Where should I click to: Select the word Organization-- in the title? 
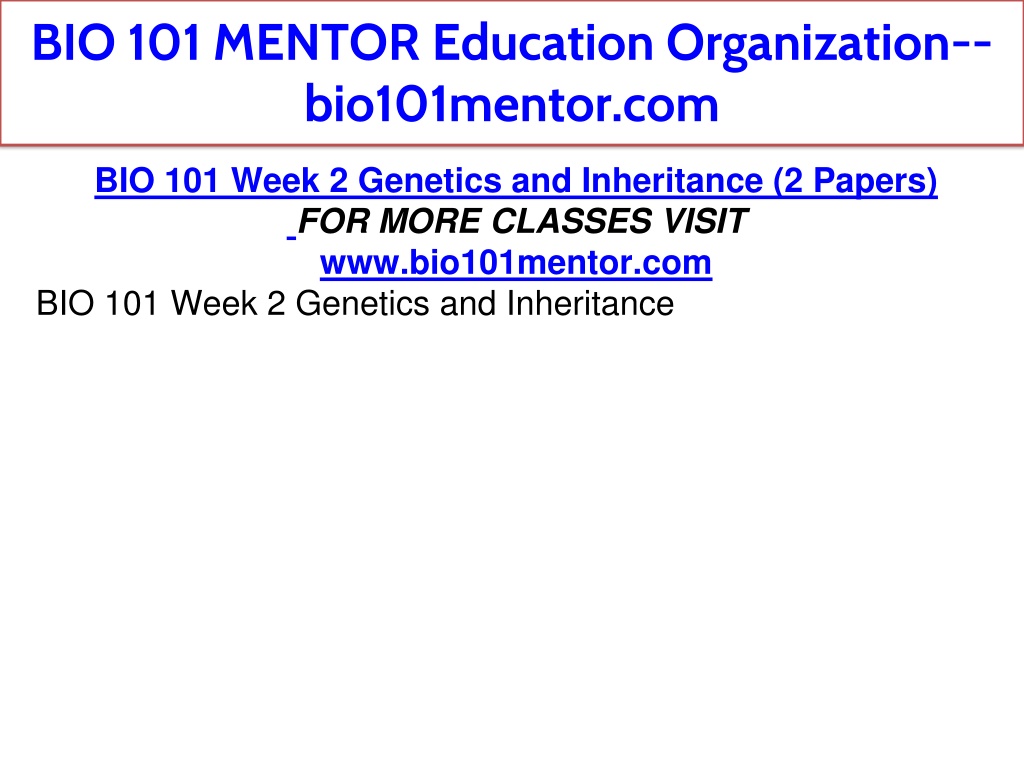(829, 44)
